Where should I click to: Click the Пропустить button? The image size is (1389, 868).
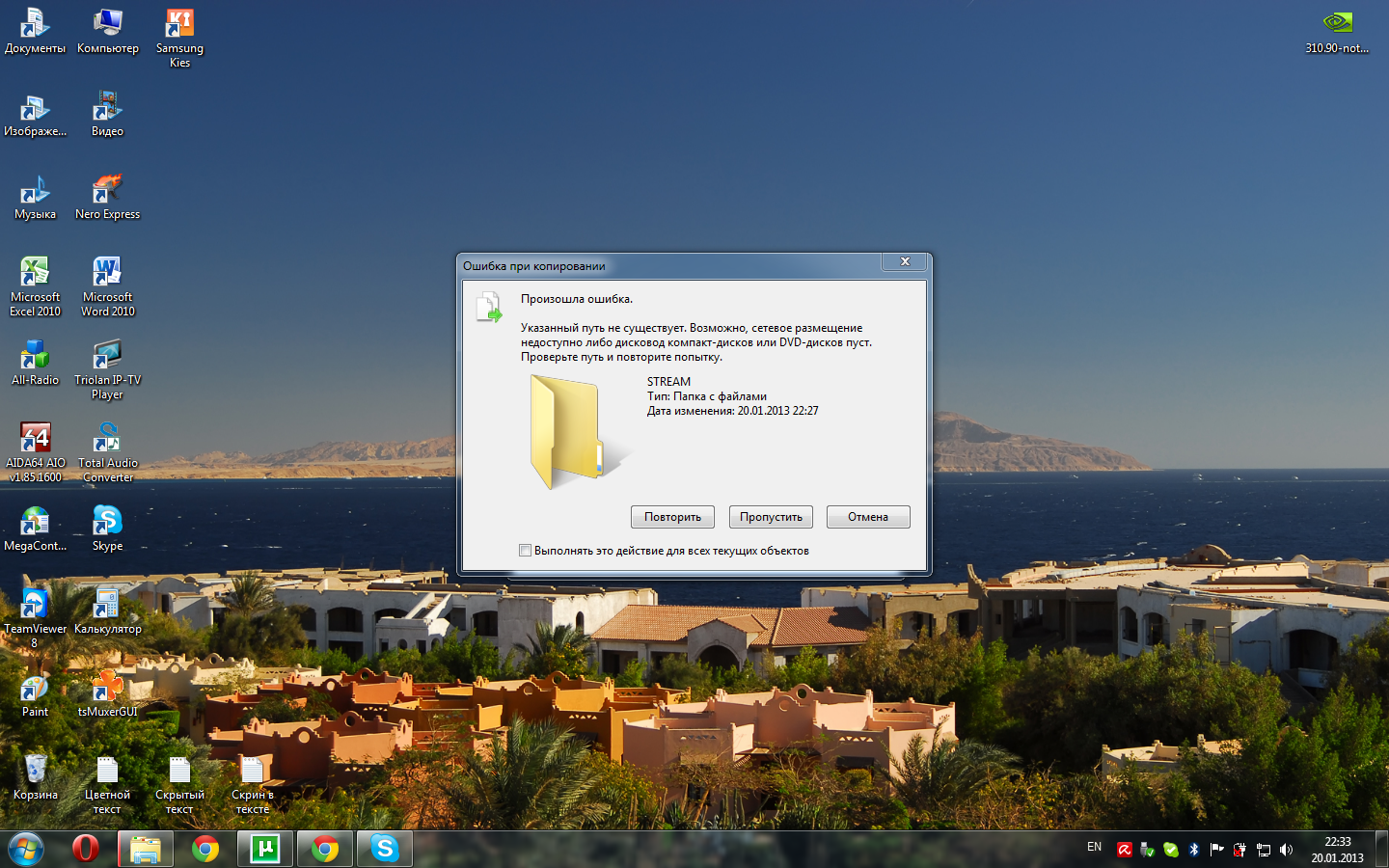pos(771,517)
